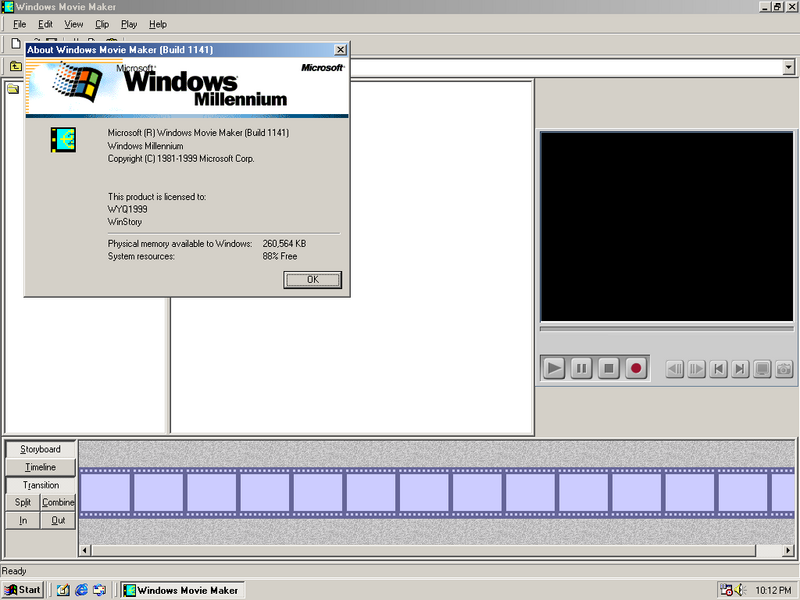Screen dimensions: 800x600
Task: Switch the workspace to Storyboard view
Action: 40,449
